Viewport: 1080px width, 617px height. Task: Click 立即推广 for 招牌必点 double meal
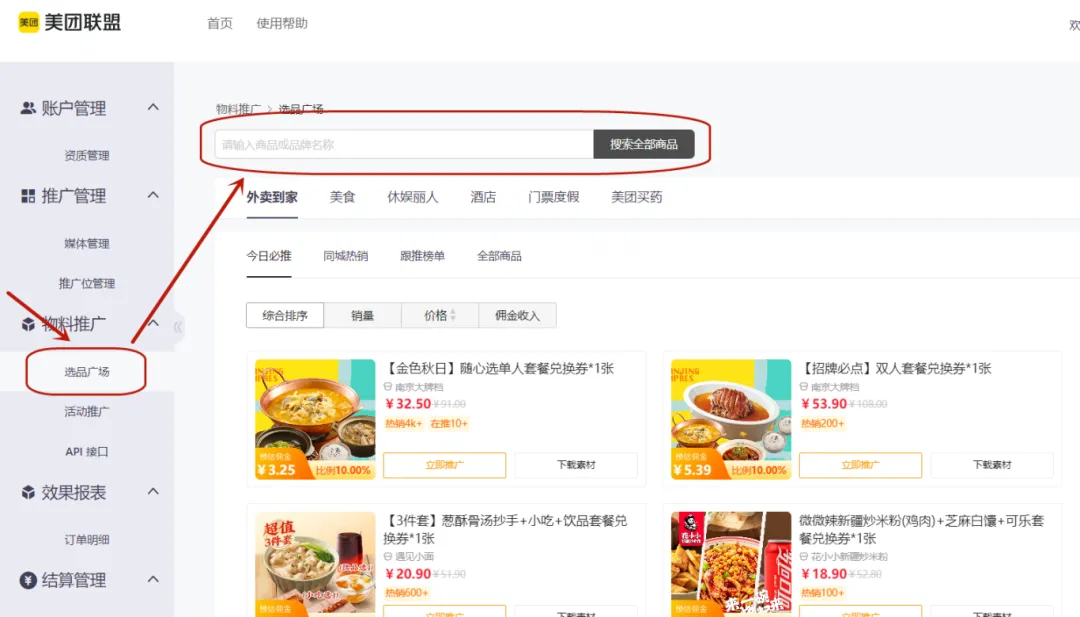pyautogui.click(x=860, y=465)
